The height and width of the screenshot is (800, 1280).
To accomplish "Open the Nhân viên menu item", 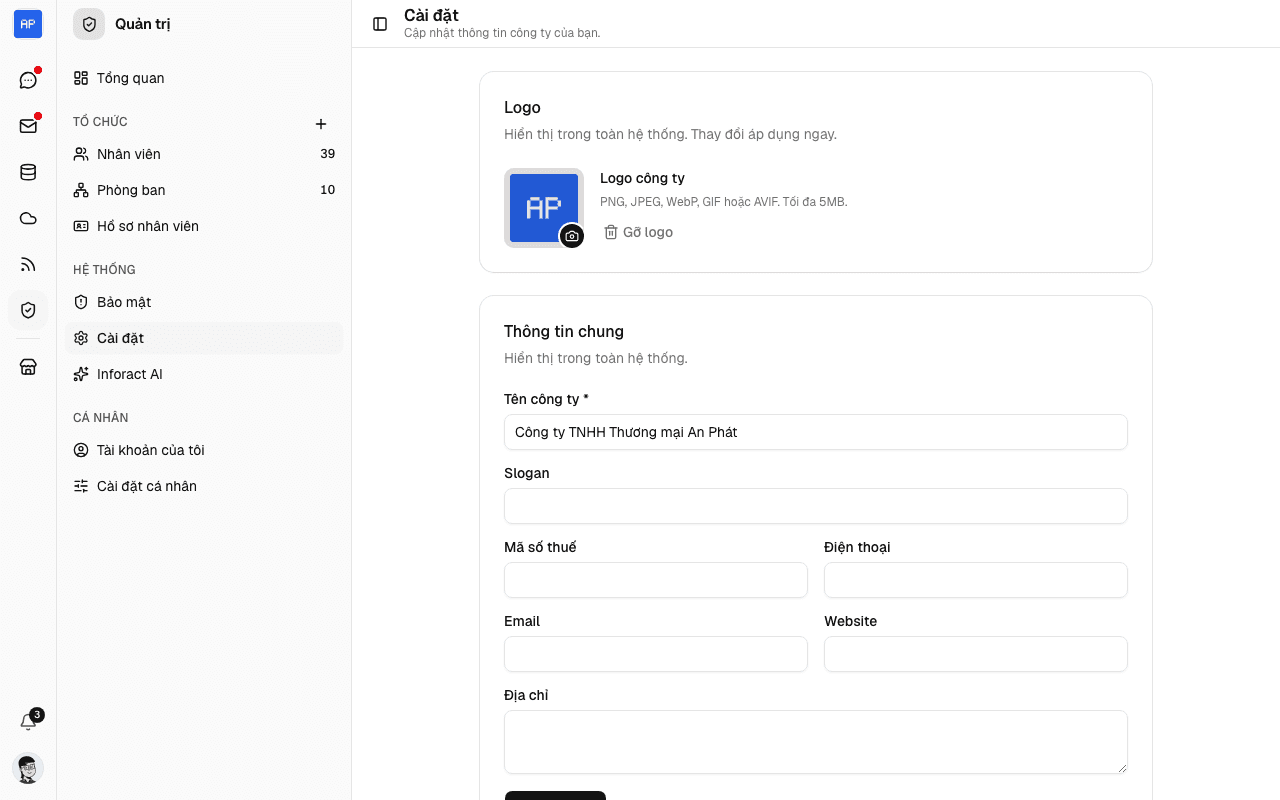I will click(x=204, y=154).
